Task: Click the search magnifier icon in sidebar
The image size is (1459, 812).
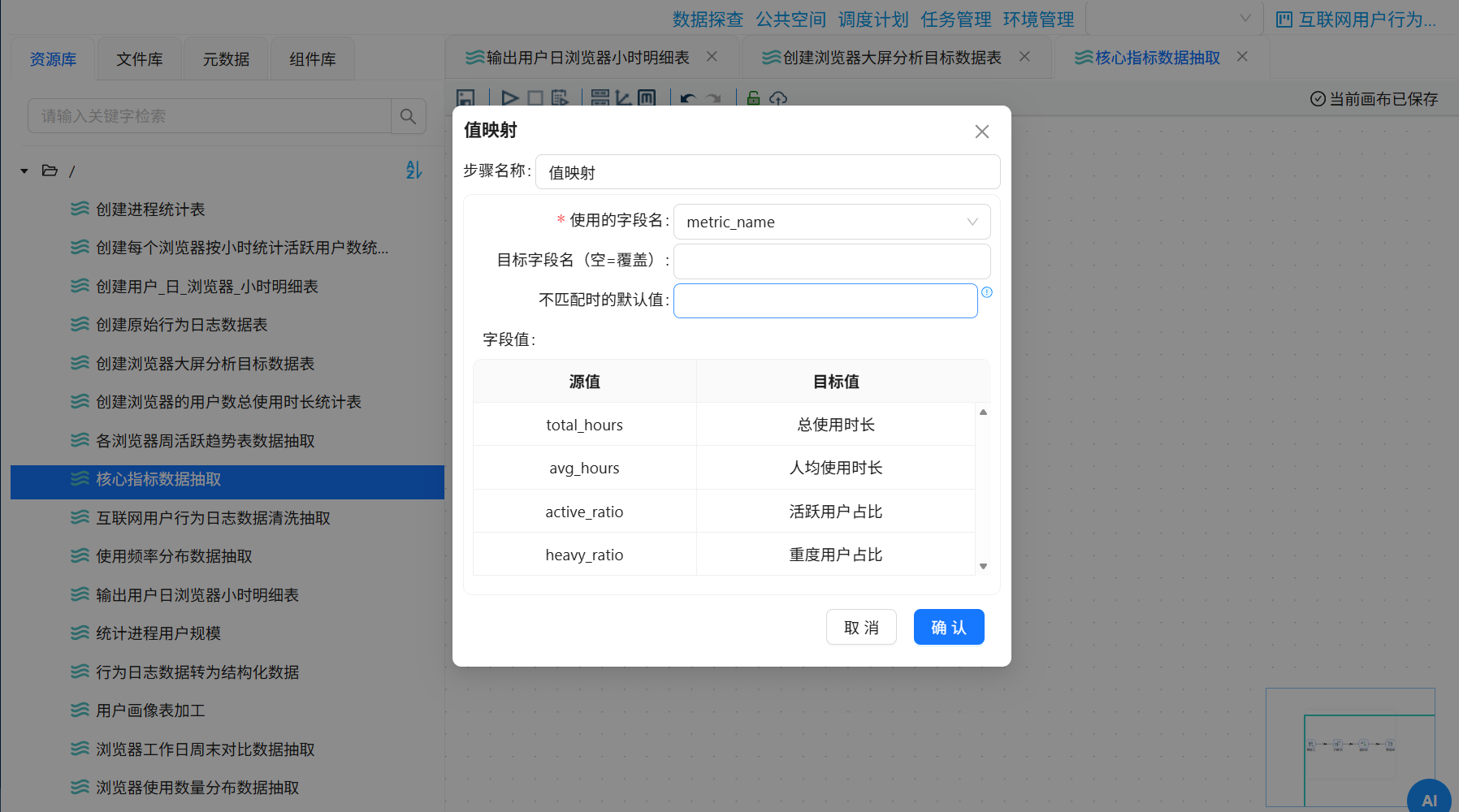Action: [408, 116]
